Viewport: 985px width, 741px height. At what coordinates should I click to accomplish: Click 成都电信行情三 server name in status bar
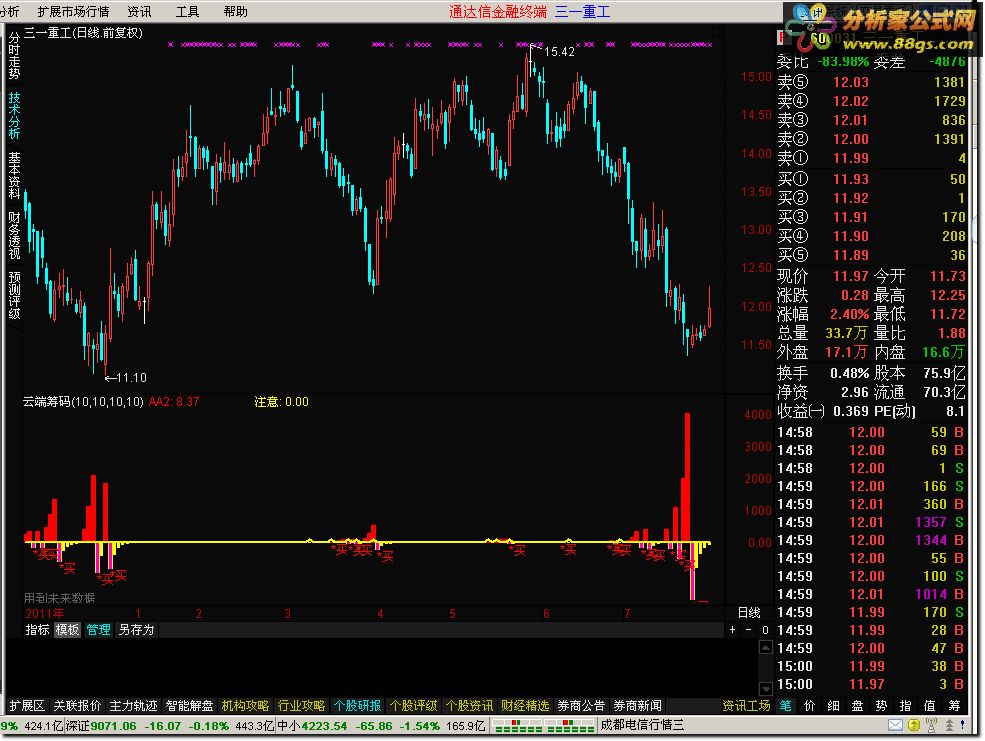(x=642, y=726)
